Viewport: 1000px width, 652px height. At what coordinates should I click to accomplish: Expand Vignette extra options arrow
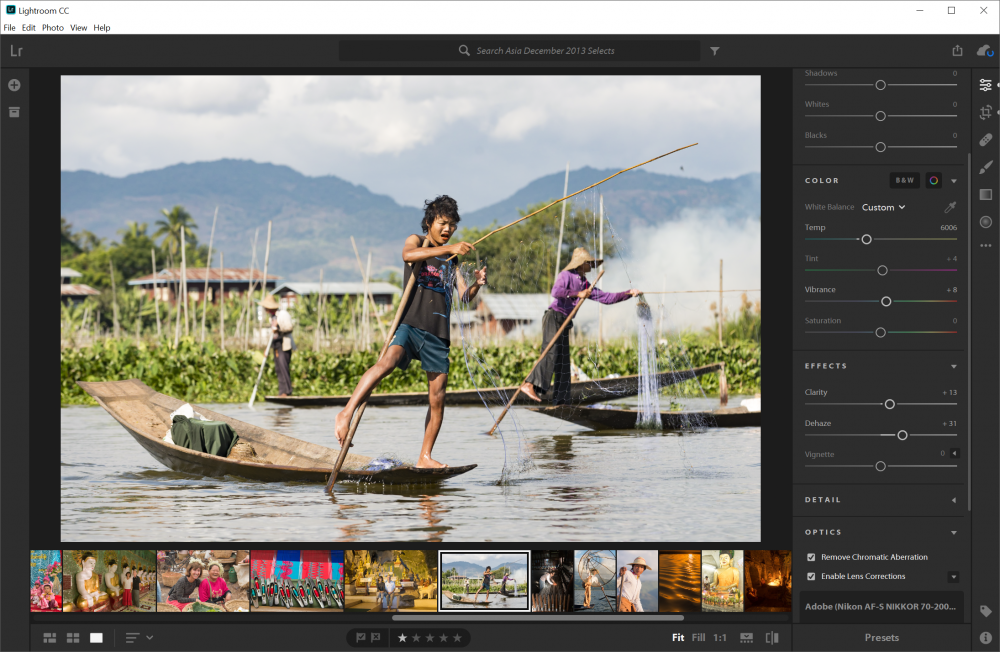955,454
